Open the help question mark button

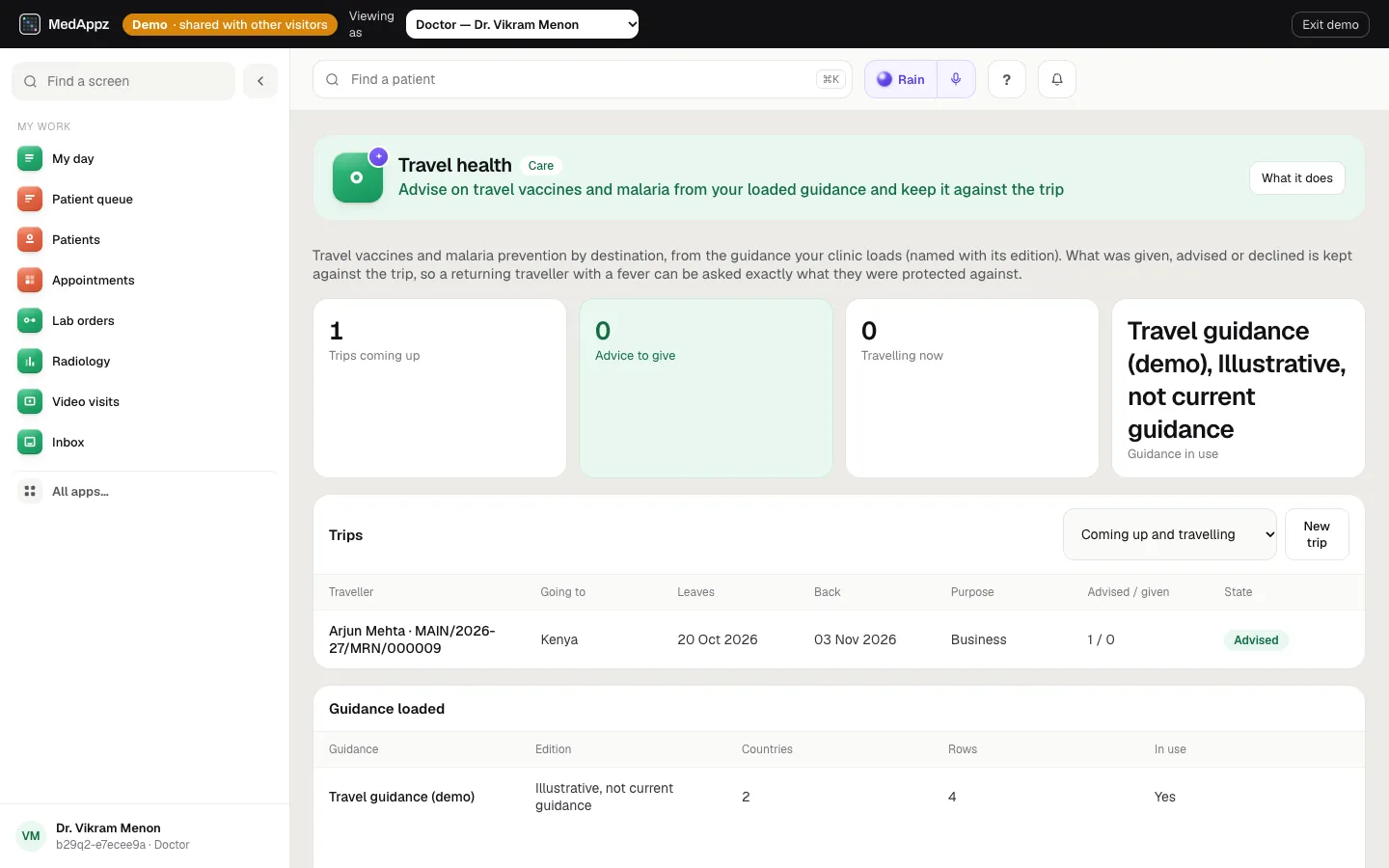click(1007, 79)
